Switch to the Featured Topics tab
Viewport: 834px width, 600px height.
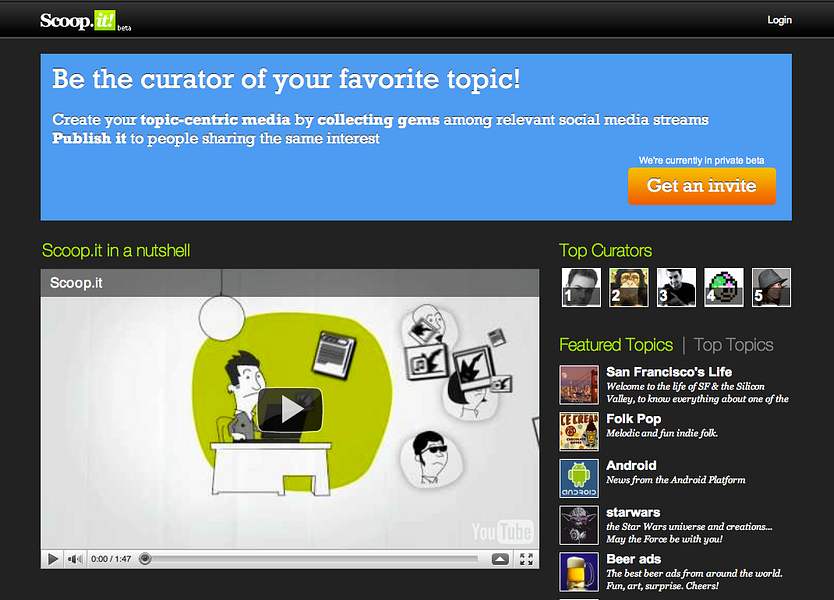(x=616, y=345)
